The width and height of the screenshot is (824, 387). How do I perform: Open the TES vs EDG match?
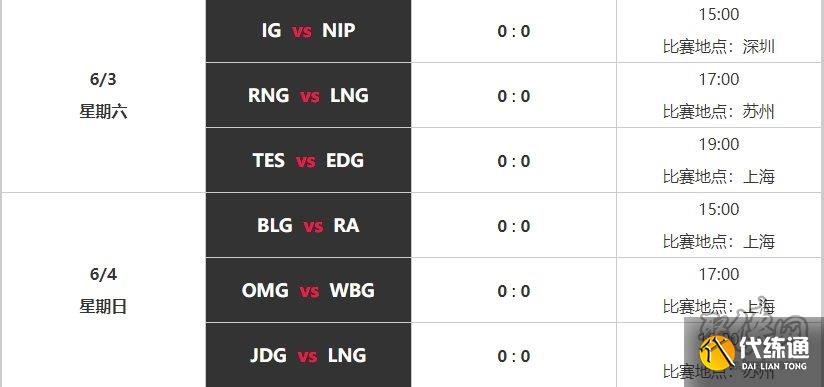[x=308, y=160]
